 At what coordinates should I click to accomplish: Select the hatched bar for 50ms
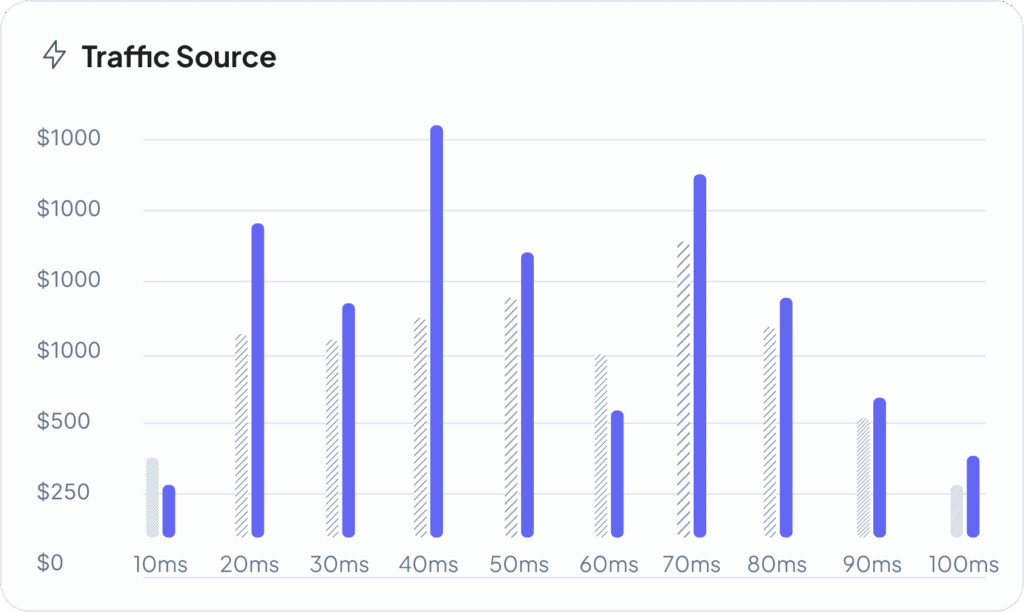tap(511, 416)
